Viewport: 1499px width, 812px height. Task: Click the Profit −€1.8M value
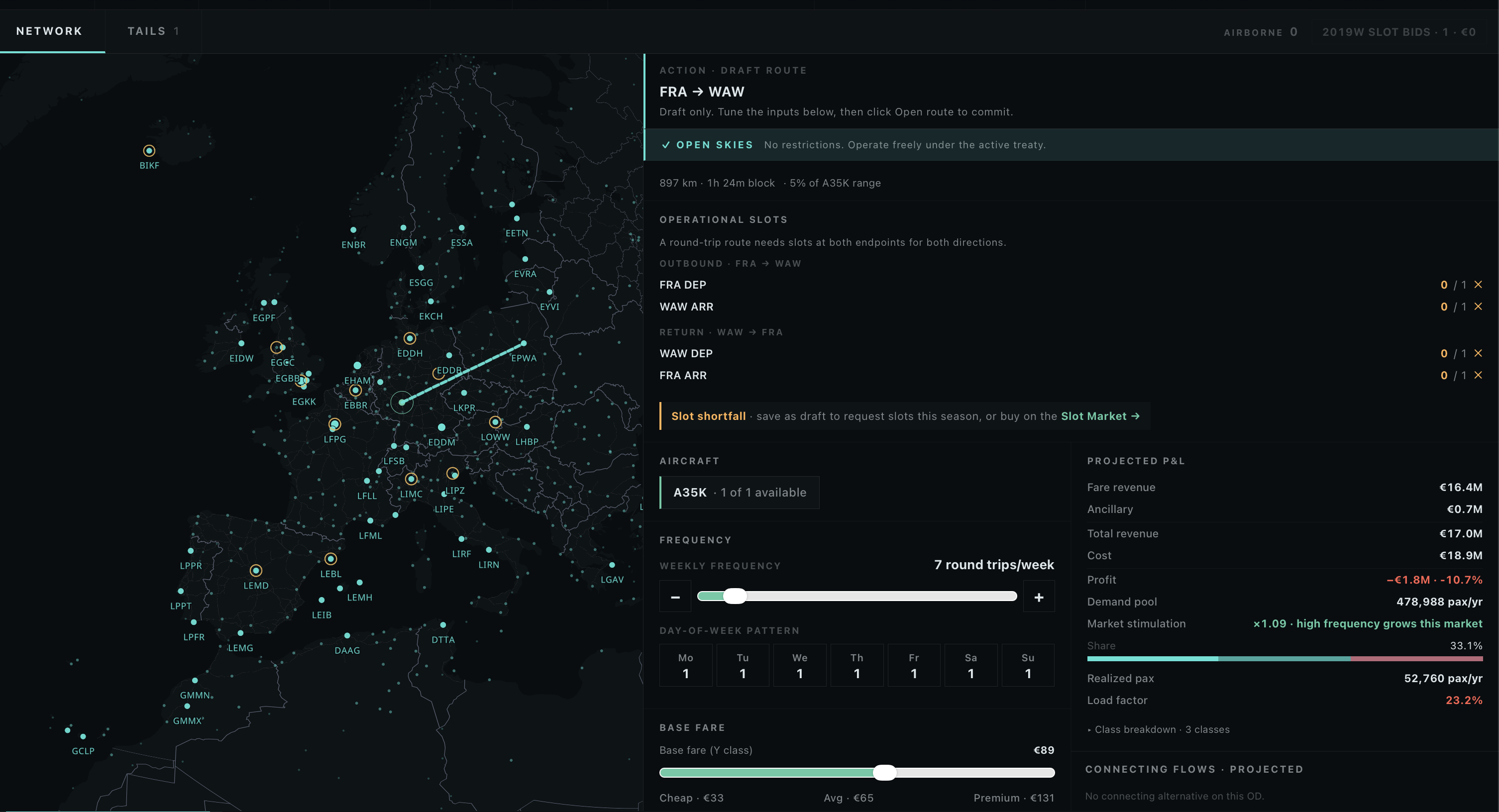1434,580
